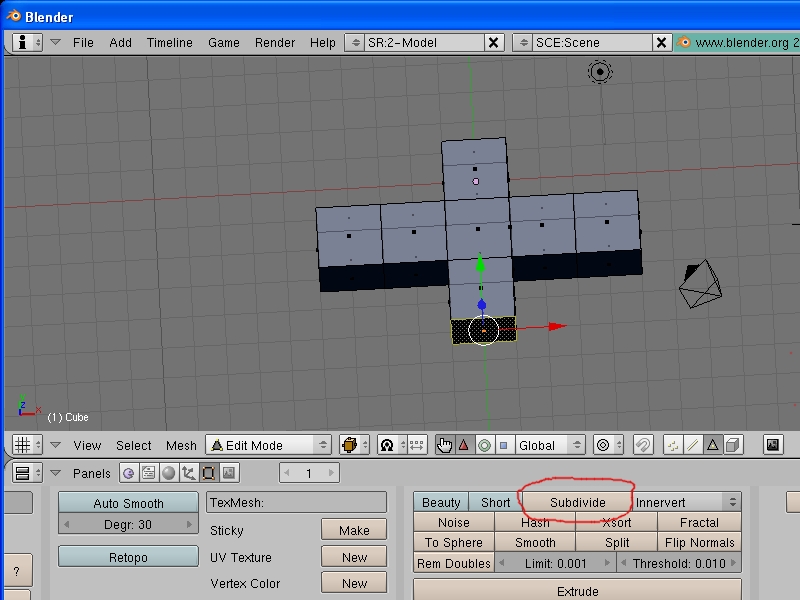Toggle the Retopo button

tap(128, 557)
